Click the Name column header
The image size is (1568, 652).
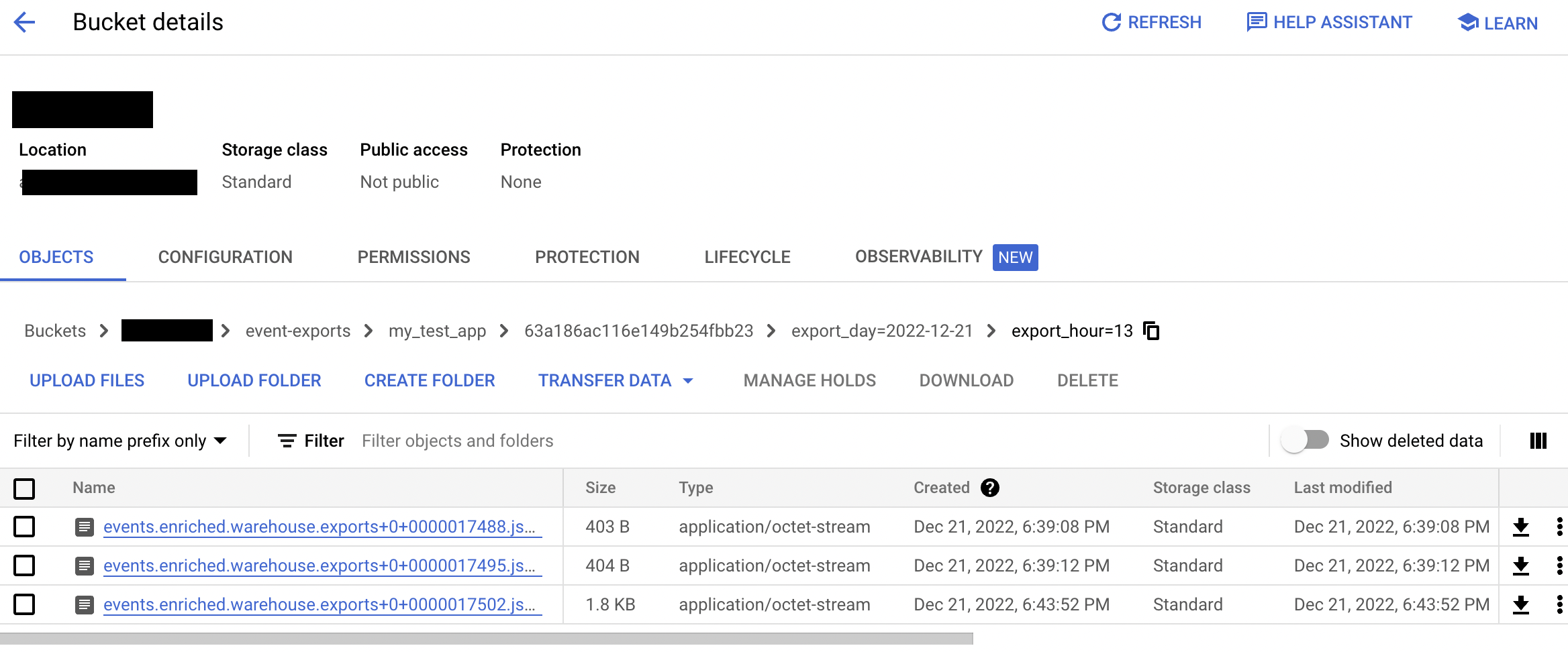94,488
